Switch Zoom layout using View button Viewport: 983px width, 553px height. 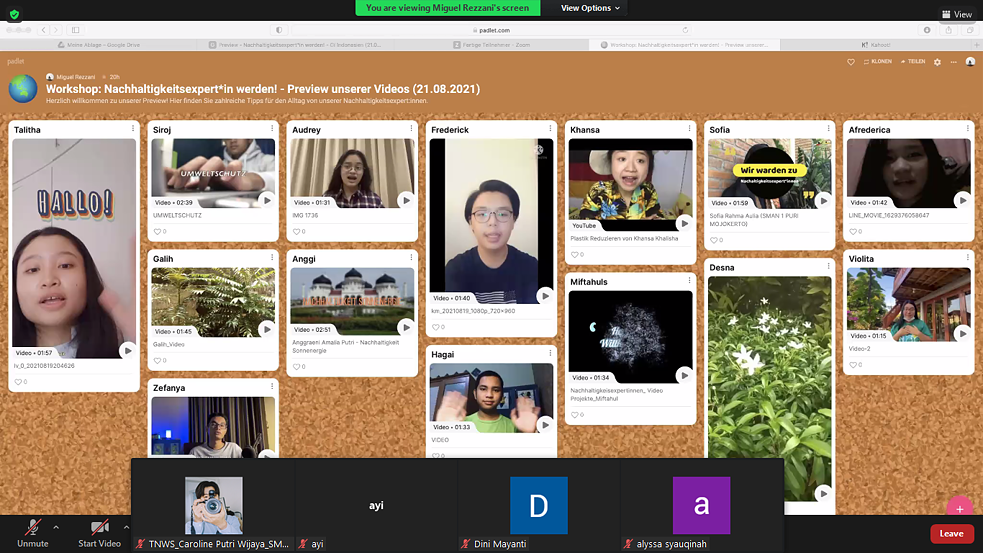pos(956,14)
